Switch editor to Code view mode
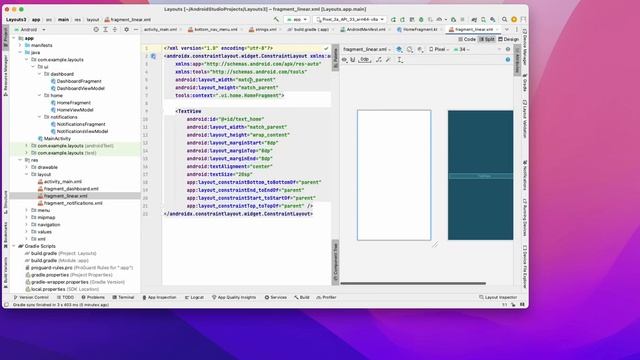Image resolution: width=640 pixels, height=360 pixels. [467, 39]
